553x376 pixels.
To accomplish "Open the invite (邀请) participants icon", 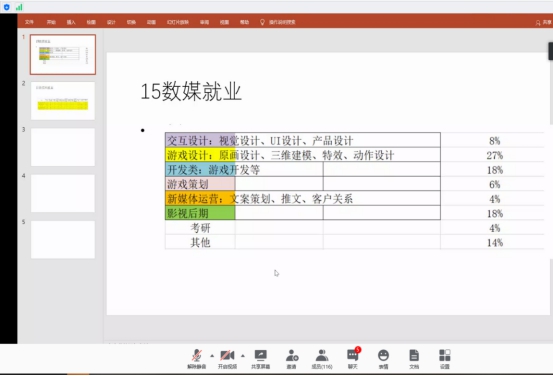I will 292,359.
